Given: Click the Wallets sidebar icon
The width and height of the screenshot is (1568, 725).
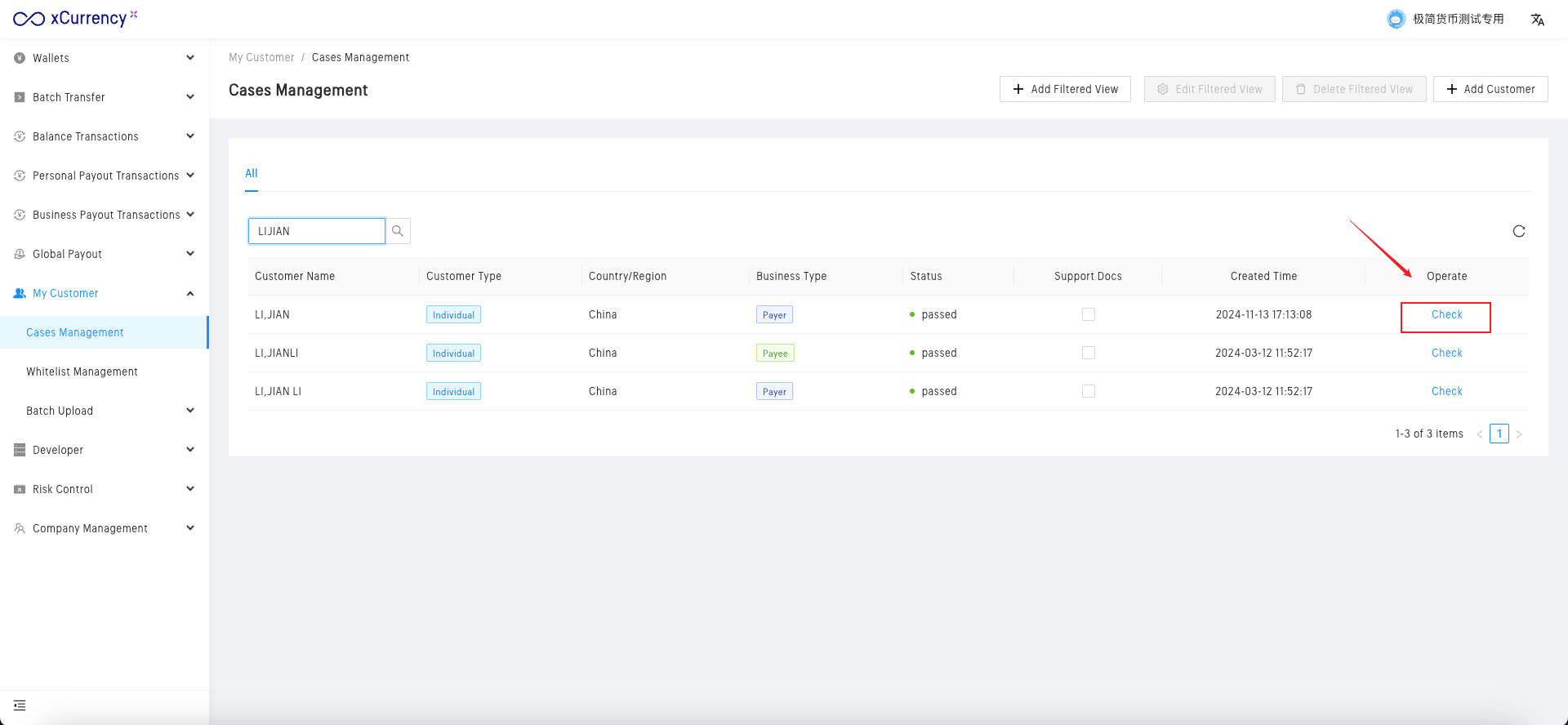Looking at the screenshot, I should (x=20, y=58).
